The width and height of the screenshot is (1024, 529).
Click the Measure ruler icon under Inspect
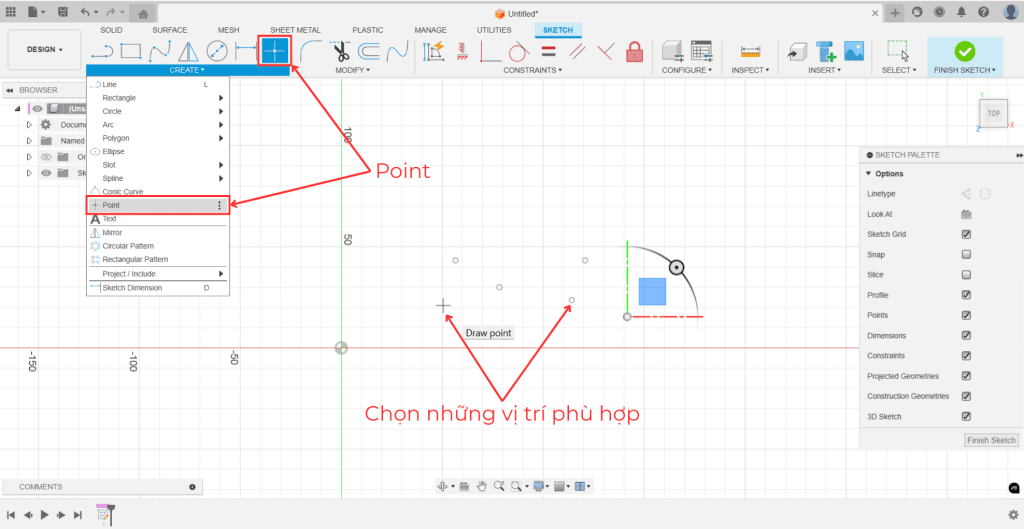tap(750, 50)
